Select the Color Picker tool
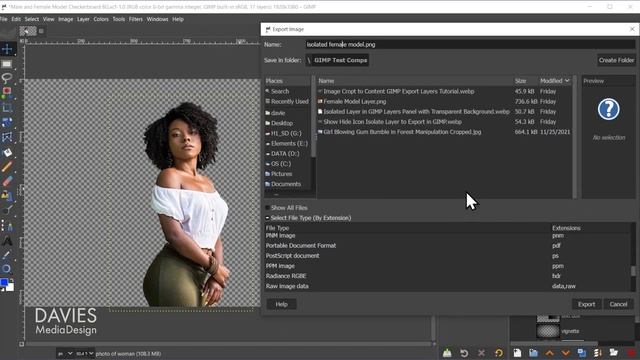This screenshot has height=360, width=640. point(7,255)
